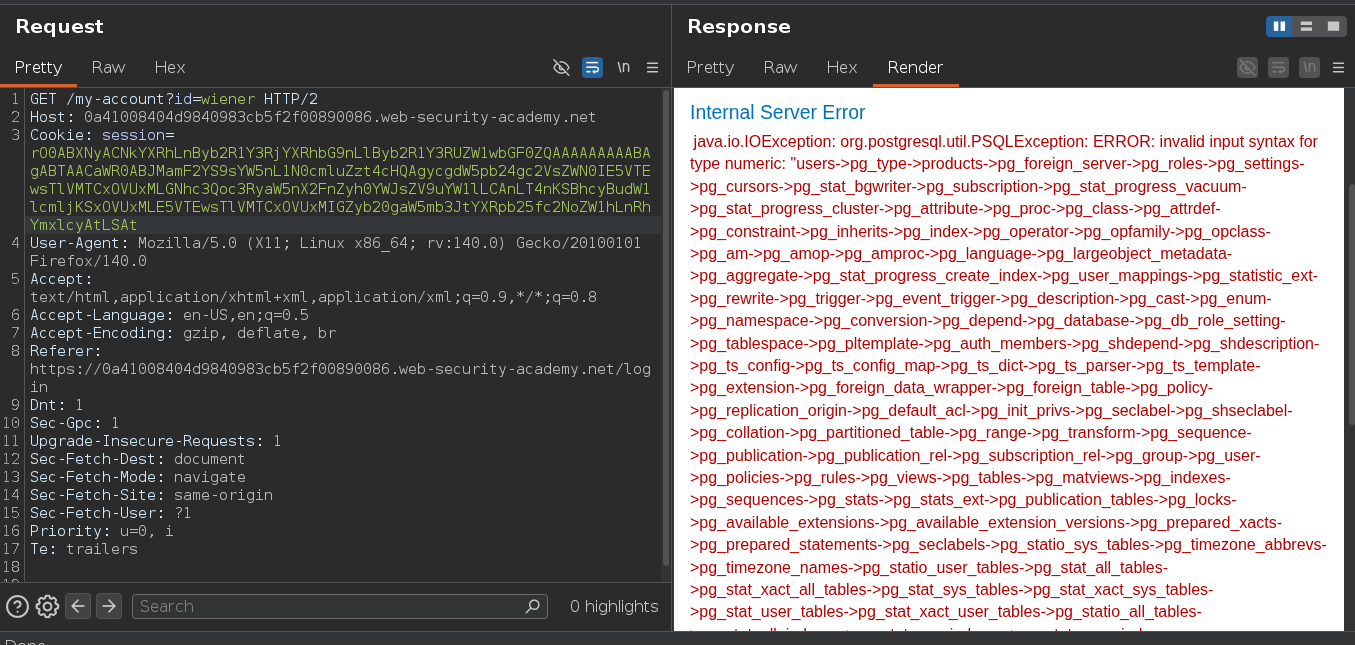This screenshot has width=1355, height=645.
Task: Click Upgrade-Insecure-Requests header line
Action: point(156,441)
